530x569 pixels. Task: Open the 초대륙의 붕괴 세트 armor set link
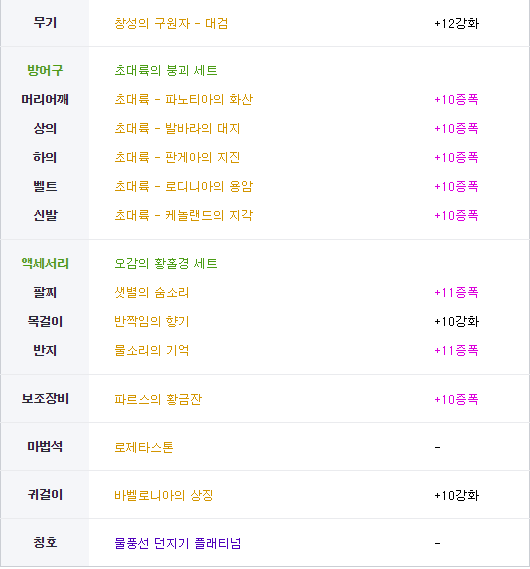coord(166,70)
